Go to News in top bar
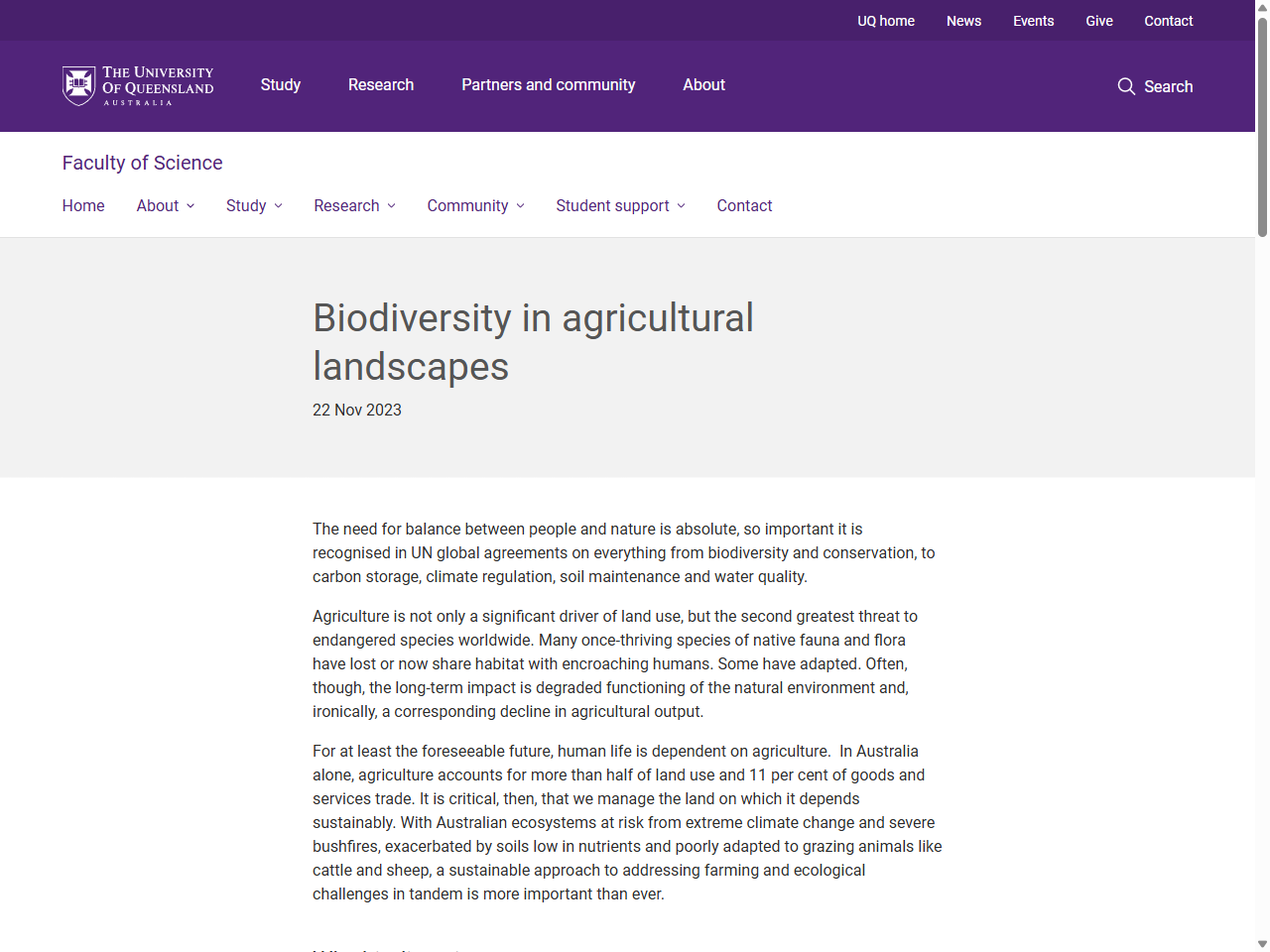The image size is (1270, 952). 963,21
